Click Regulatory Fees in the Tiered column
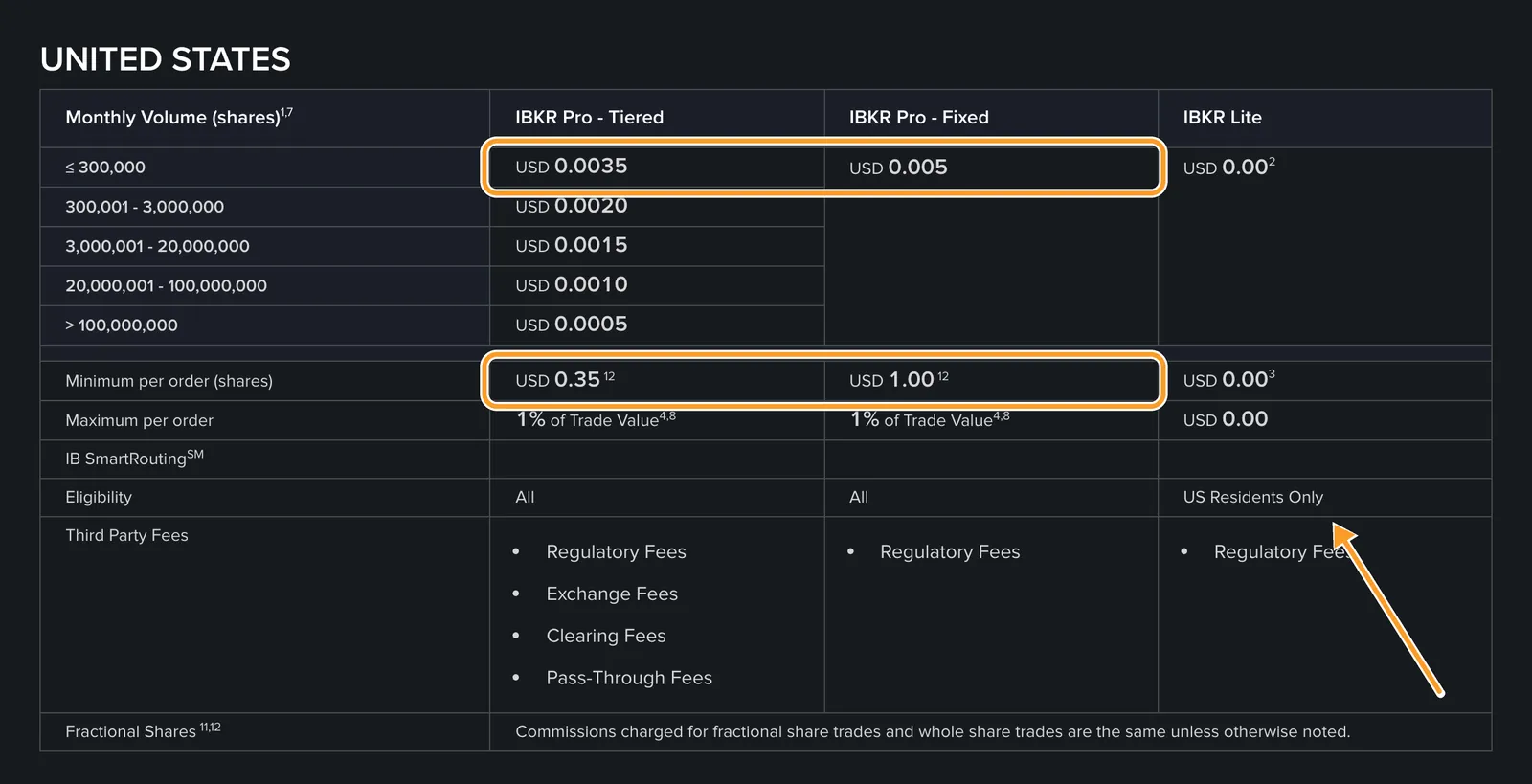 (x=616, y=552)
